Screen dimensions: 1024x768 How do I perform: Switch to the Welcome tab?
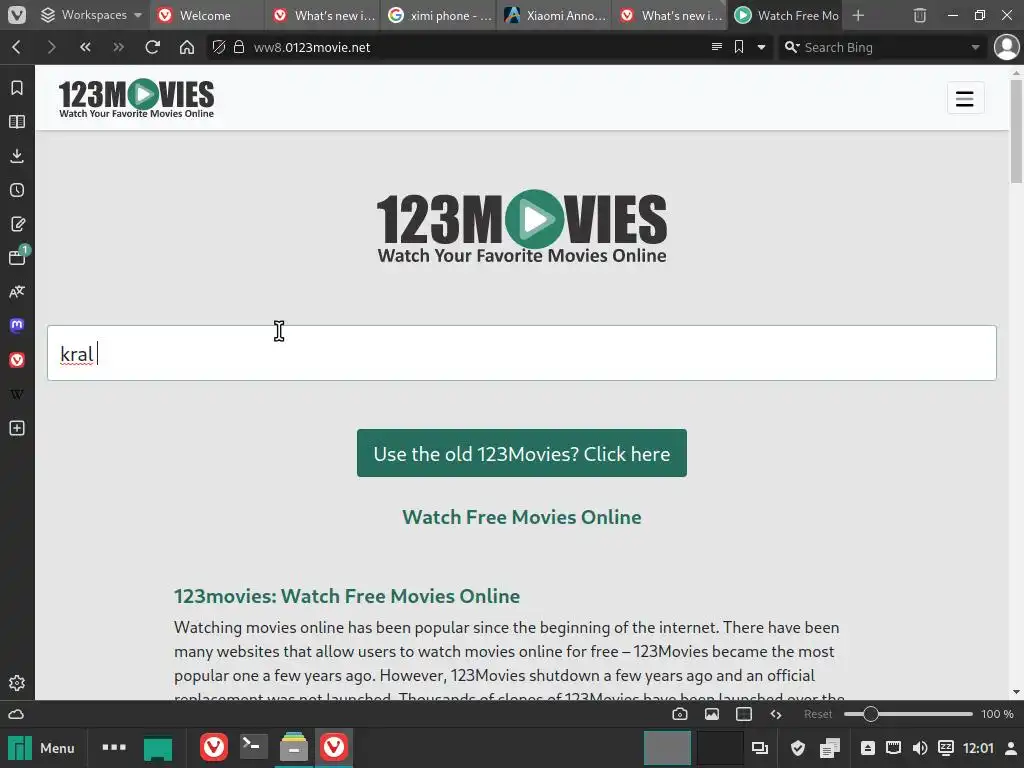[x=208, y=15]
